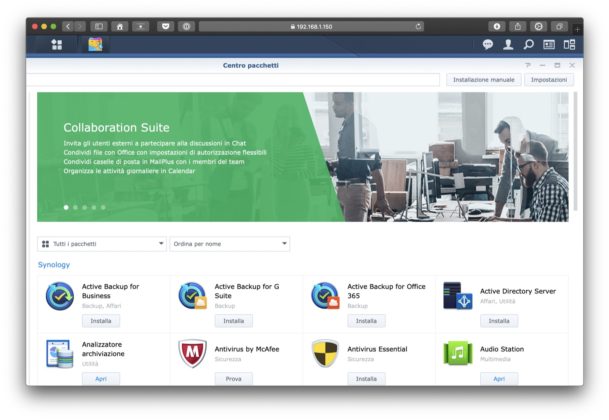Viewport: 609px width, 420px height.
Task: Open Analizzatore archiviazione with Apri
Action: click(101, 379)
